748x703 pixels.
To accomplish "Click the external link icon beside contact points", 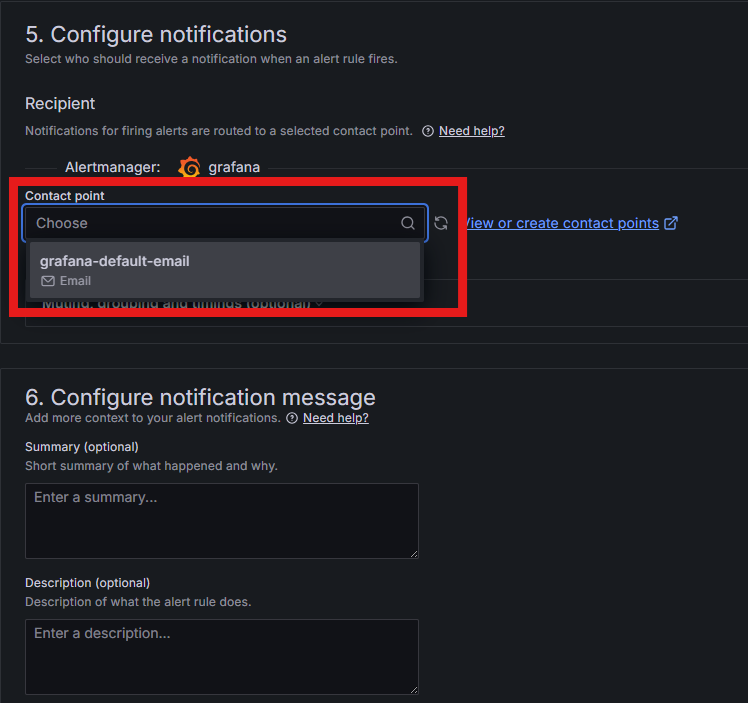I will (671, 223).
